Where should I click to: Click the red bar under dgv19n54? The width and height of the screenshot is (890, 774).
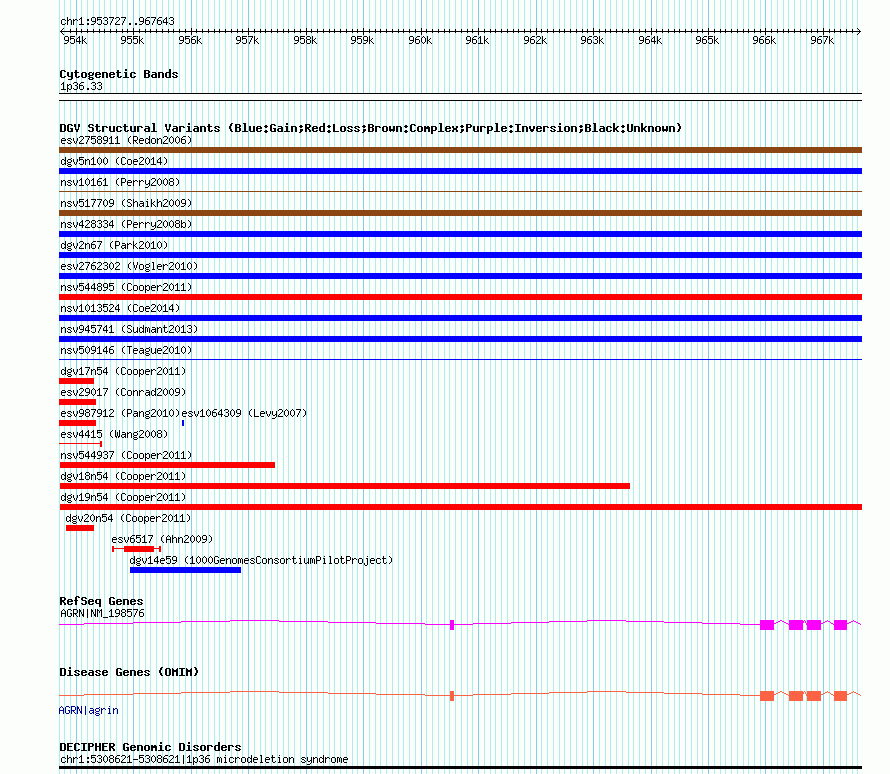coord(460,507)
